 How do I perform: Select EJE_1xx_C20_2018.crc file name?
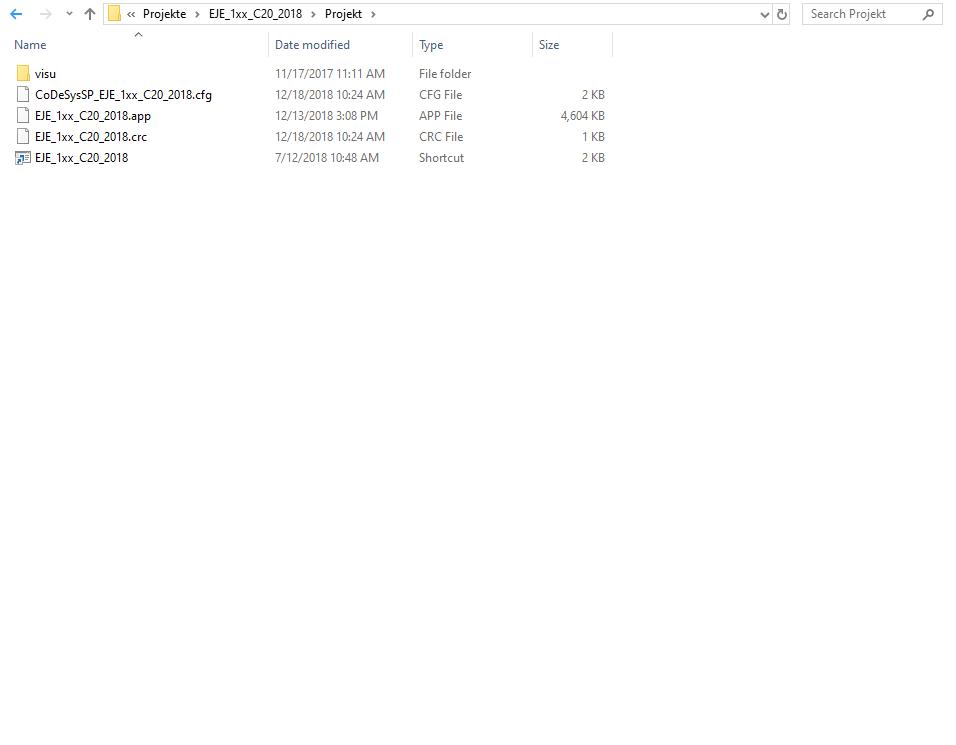[91, 137]
